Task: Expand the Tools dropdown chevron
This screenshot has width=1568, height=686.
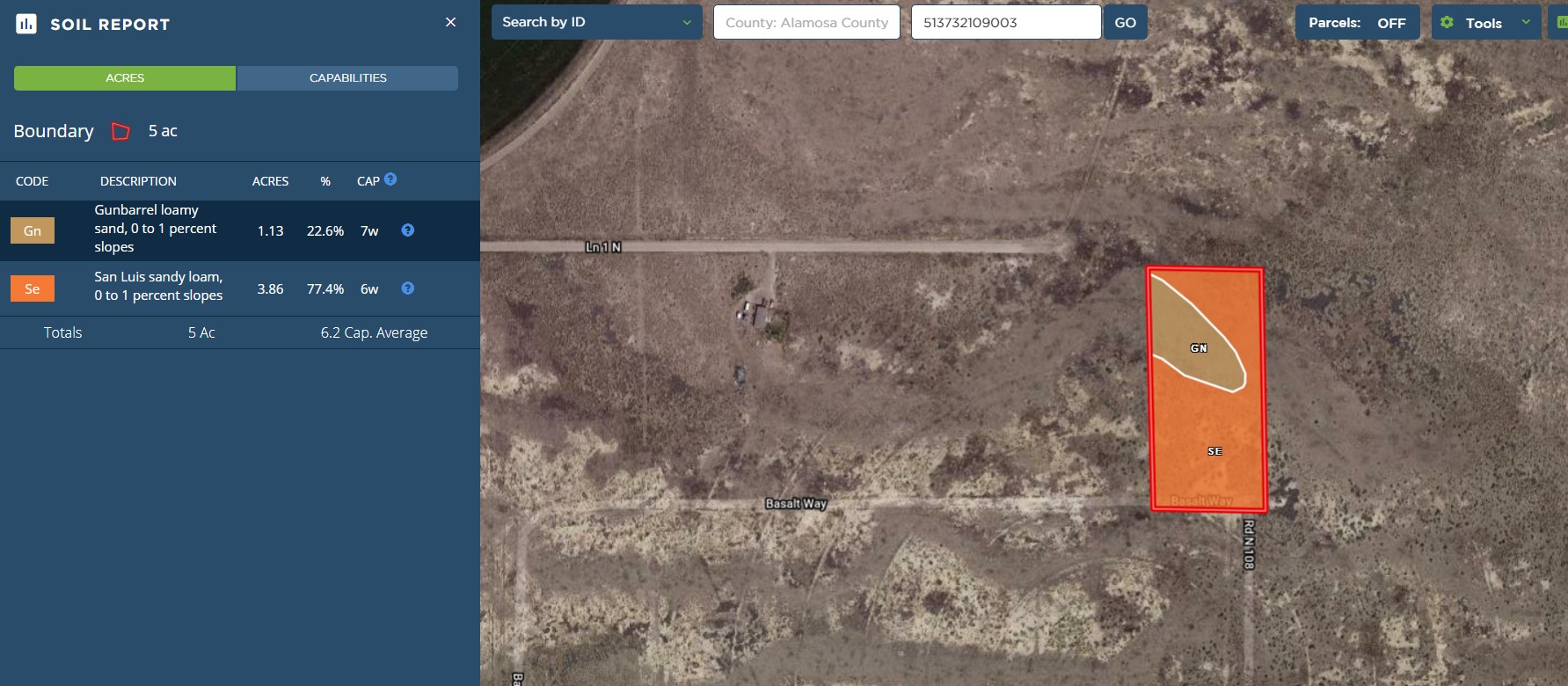Action: (x=1526, y=23)
